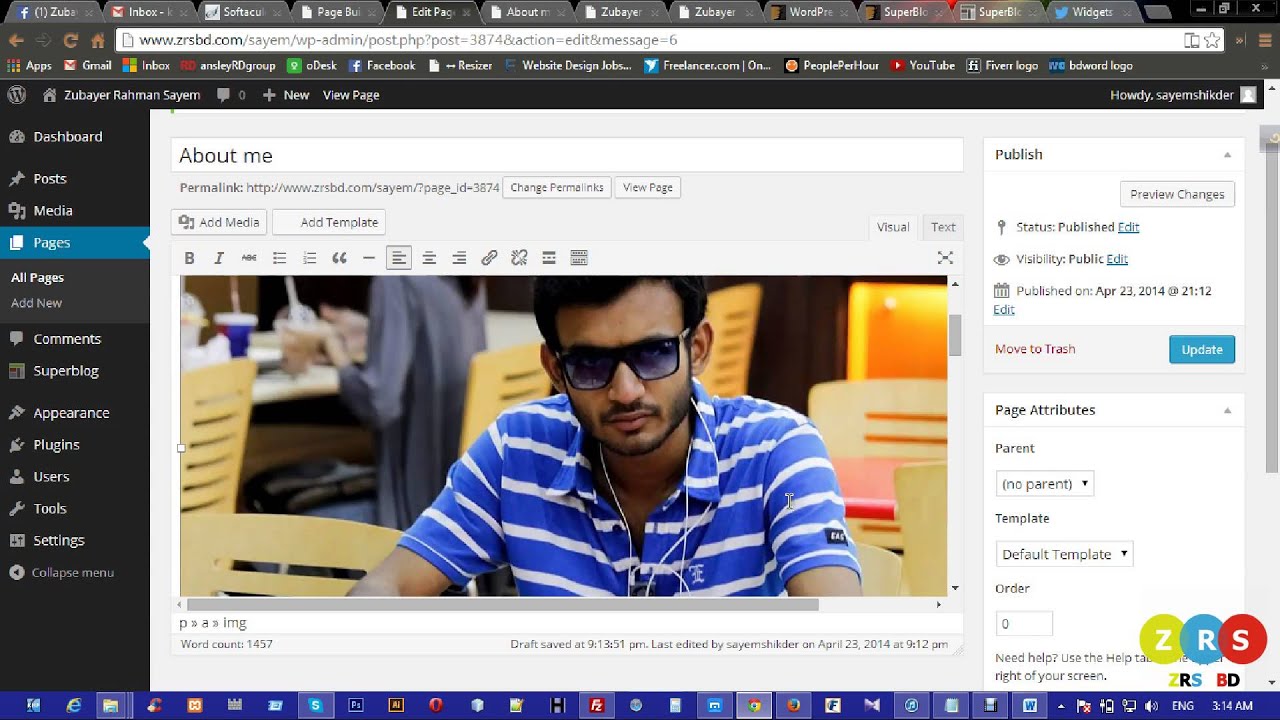
Task: Collapse the Publish panel arrow
Action: pyautogui.click(x=1227, y=155)
